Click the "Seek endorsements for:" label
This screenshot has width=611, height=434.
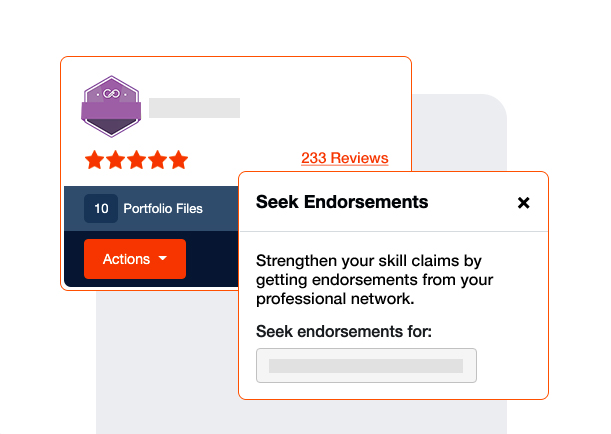(x=343, y=331)
